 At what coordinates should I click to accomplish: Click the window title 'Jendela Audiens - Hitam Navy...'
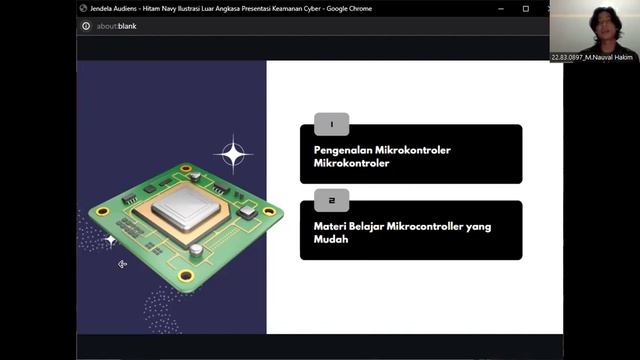231,9
